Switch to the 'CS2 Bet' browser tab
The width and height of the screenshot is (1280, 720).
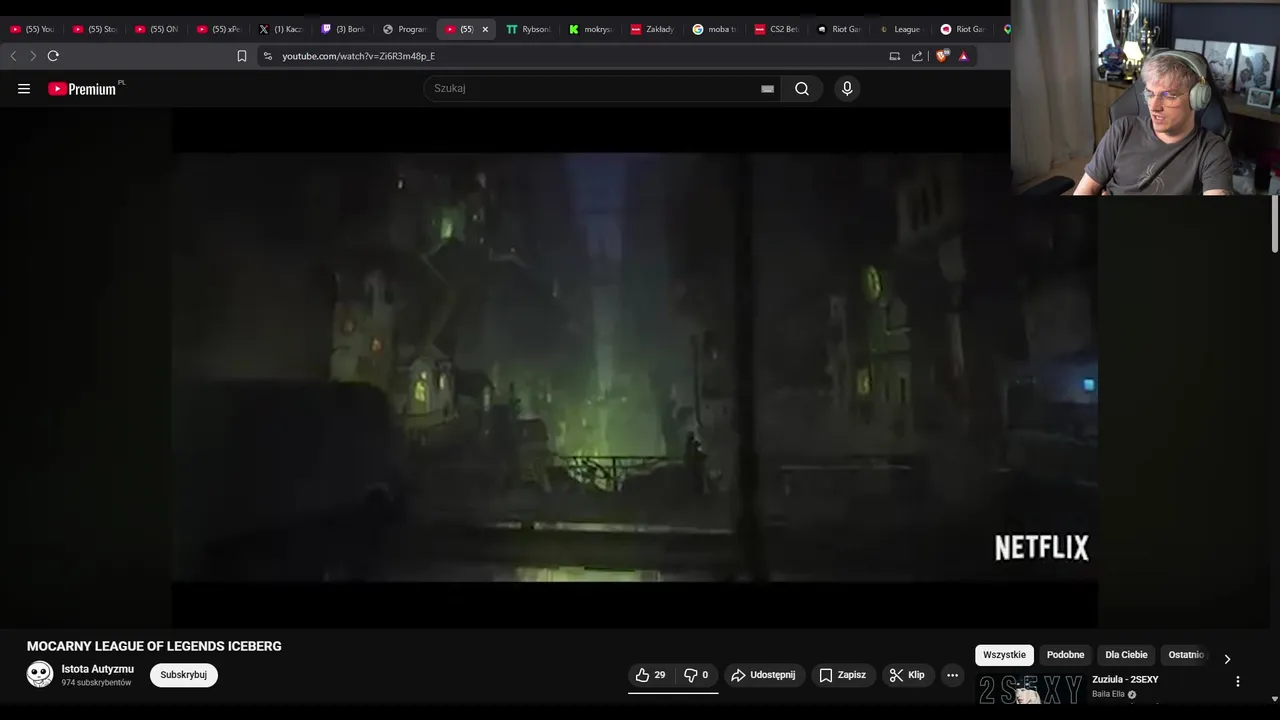tap(777, 29)
